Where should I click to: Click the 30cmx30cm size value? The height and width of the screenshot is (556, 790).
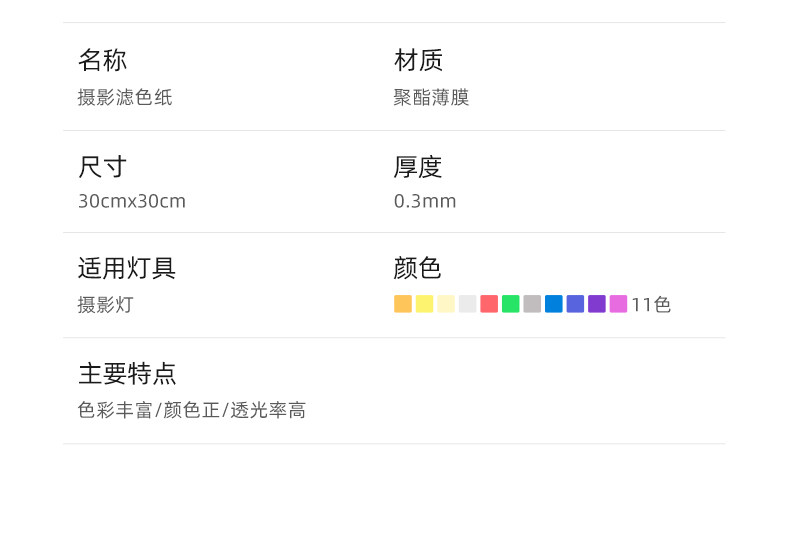132,201
